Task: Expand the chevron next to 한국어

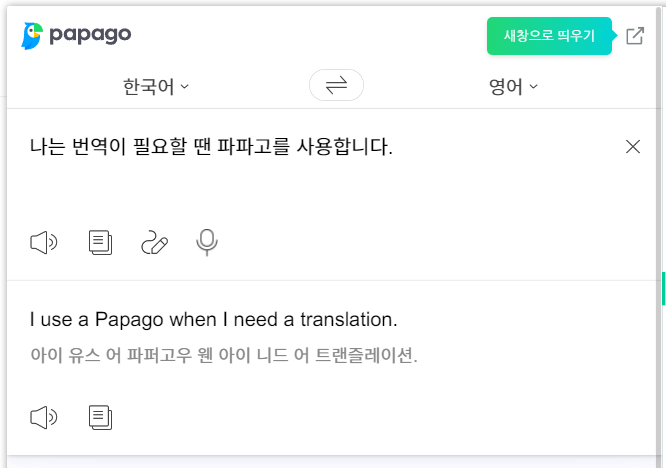Action: [184, 87]
